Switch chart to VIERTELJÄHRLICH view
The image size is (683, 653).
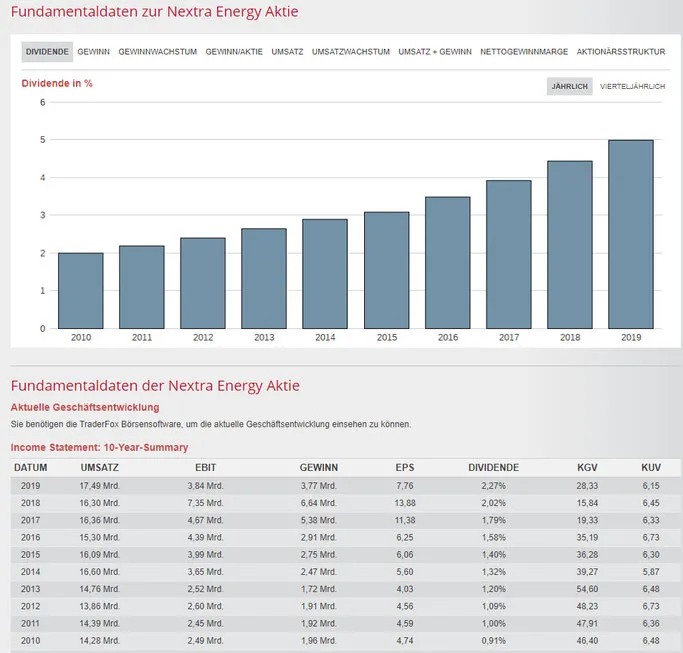[x=632, y=86]
